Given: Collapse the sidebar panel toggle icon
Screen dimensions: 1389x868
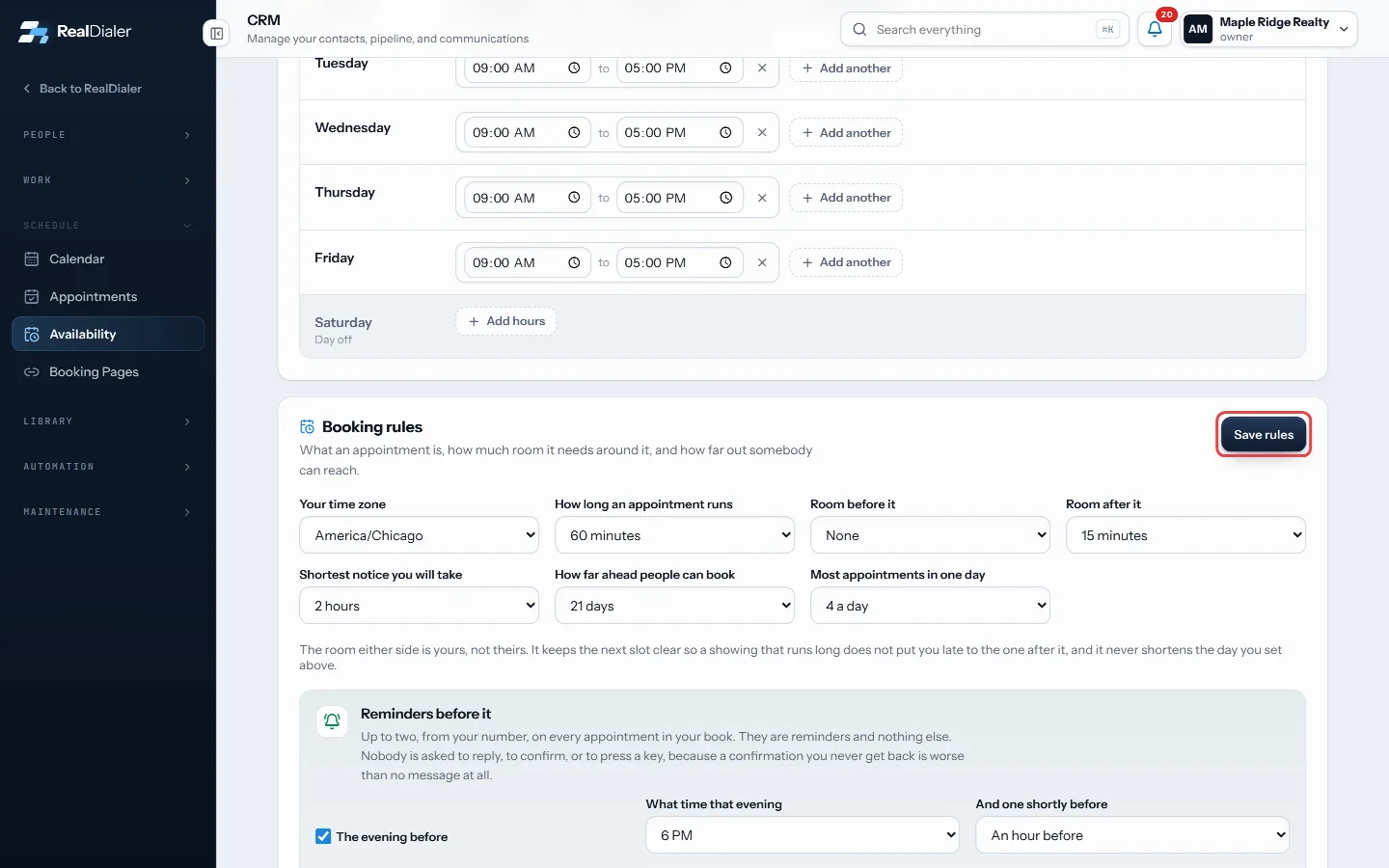Looking at the screenshot, I should click(x=217, y=34).
